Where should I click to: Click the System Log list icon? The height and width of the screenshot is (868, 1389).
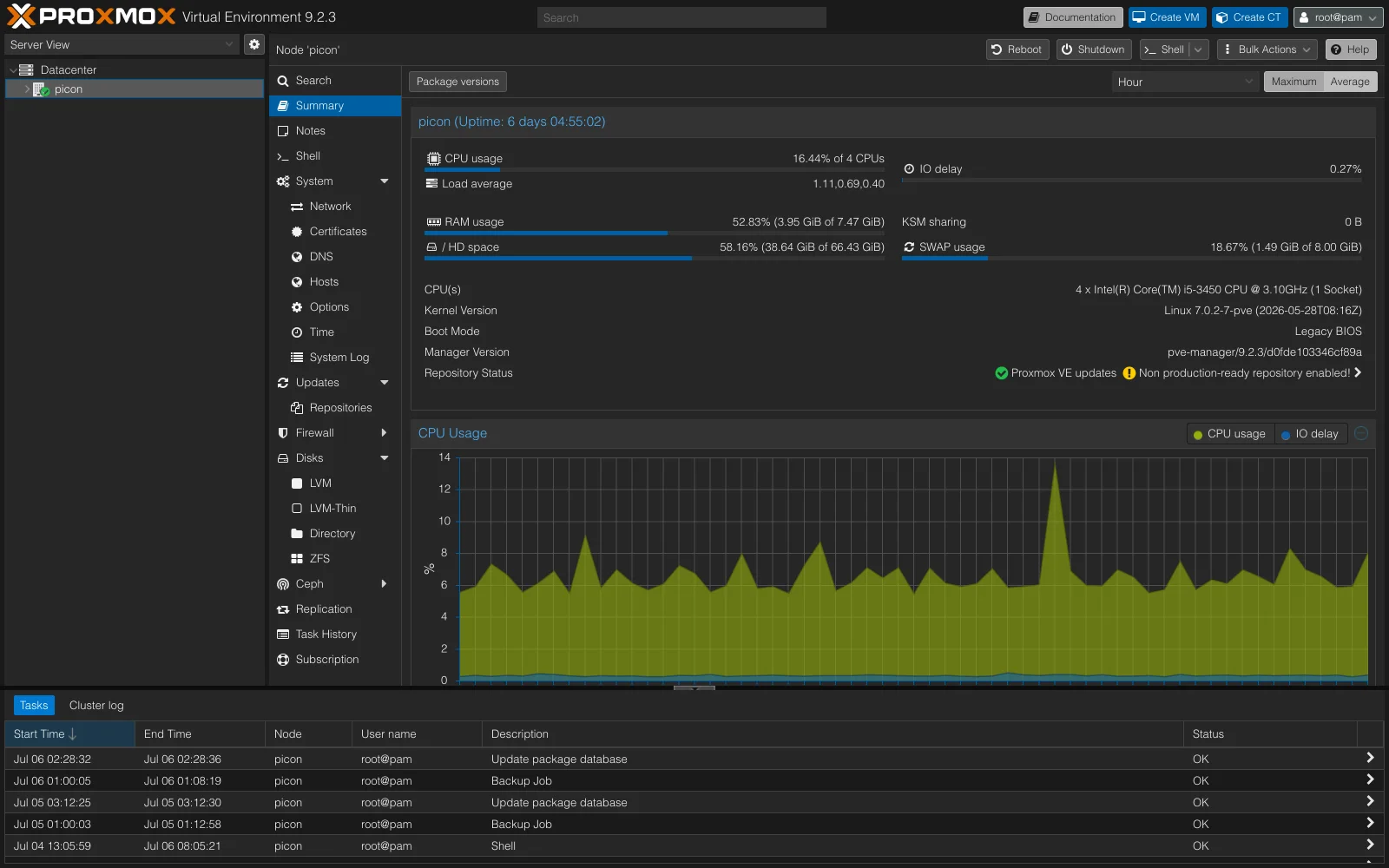coord(297,358)
